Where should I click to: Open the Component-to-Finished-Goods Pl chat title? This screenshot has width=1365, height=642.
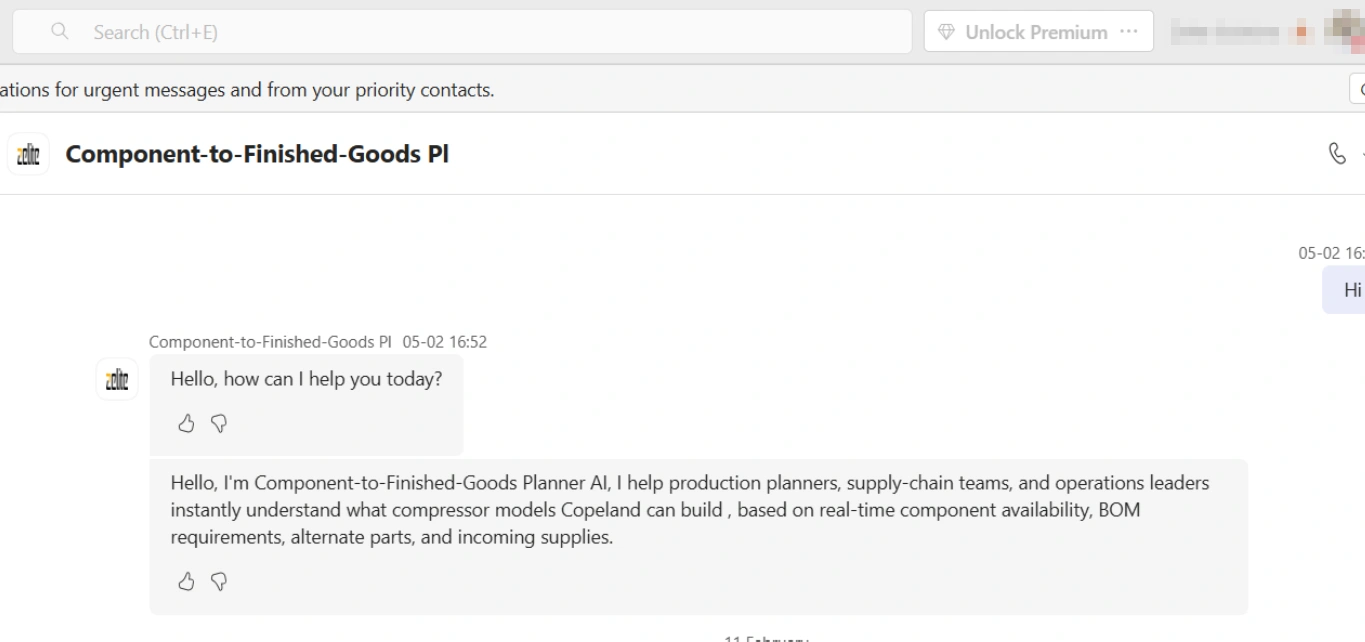[257, 154]
